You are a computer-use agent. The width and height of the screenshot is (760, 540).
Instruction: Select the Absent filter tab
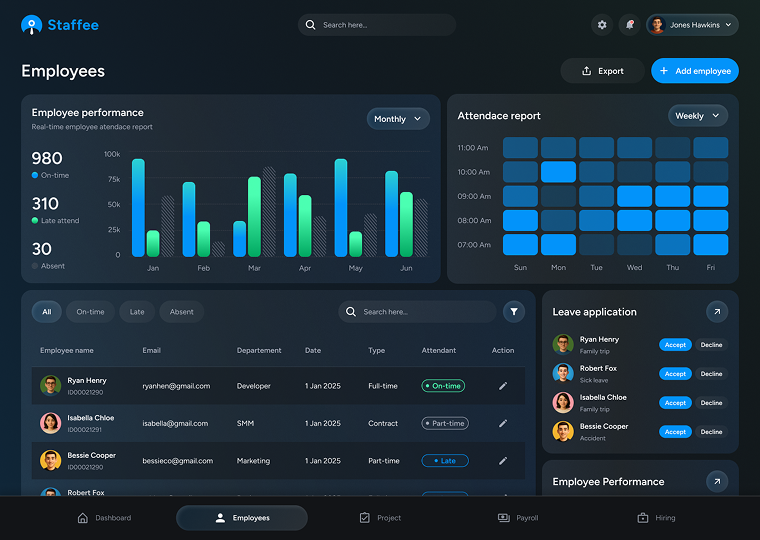pos(181,312)
